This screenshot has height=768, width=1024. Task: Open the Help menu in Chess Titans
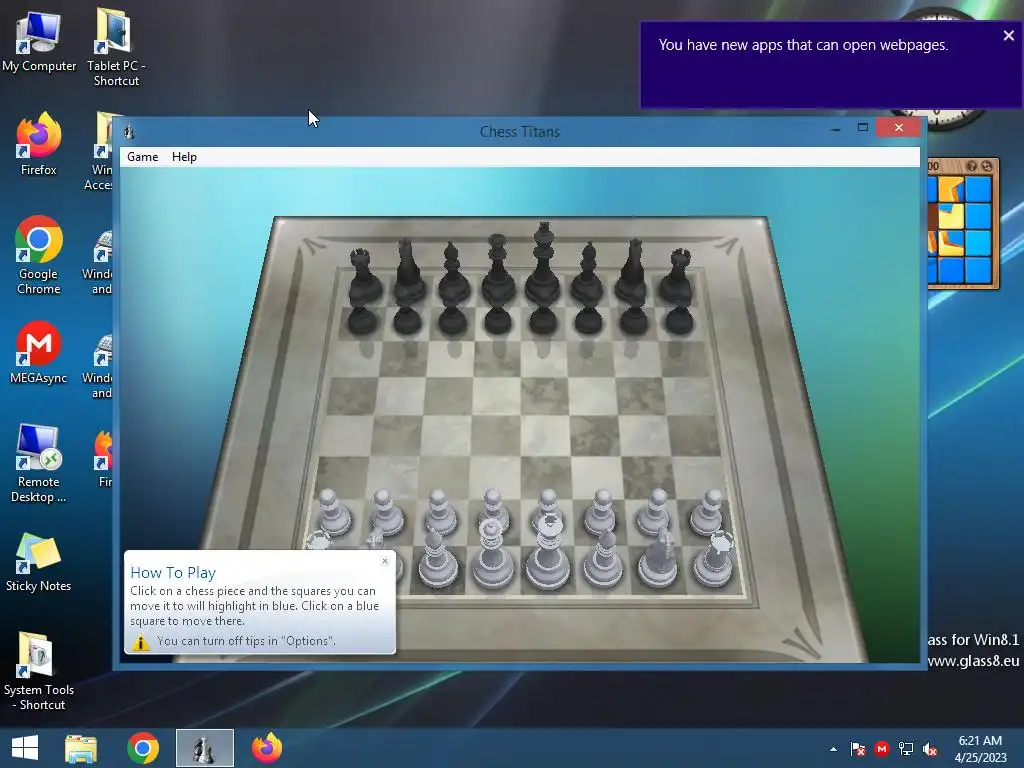(184, 157)
